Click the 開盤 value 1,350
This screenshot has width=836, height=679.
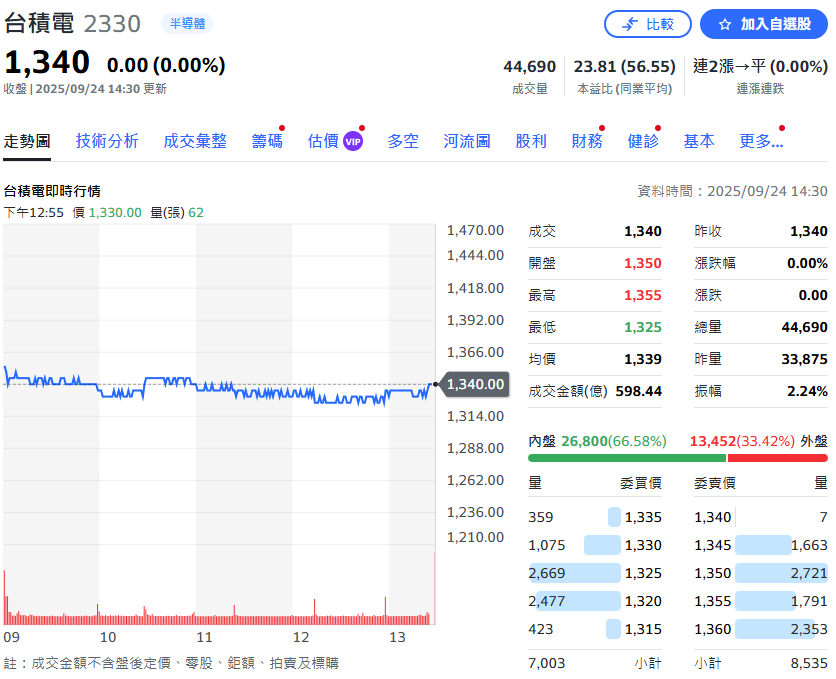[x=642, y=263]
